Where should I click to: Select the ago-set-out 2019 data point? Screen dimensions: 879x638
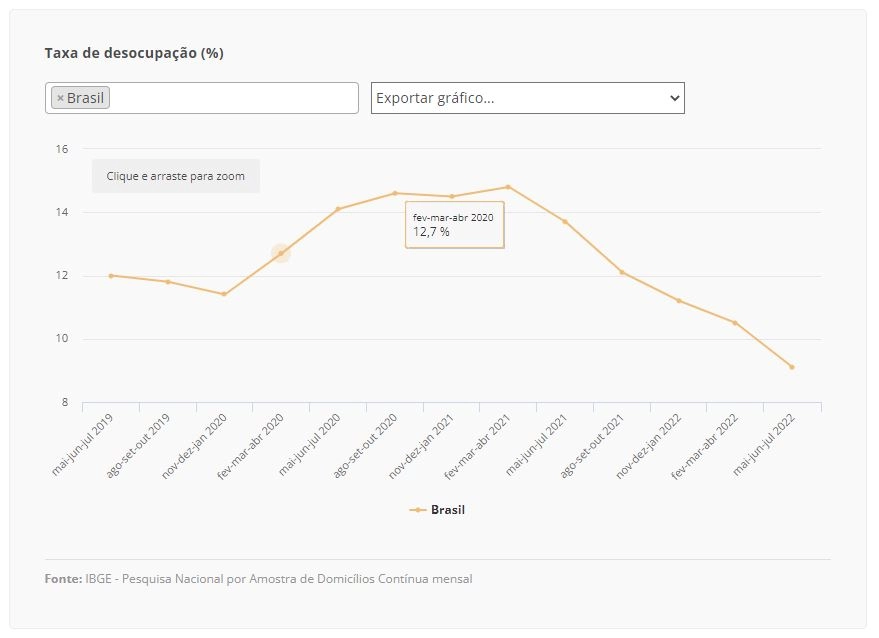168,282
